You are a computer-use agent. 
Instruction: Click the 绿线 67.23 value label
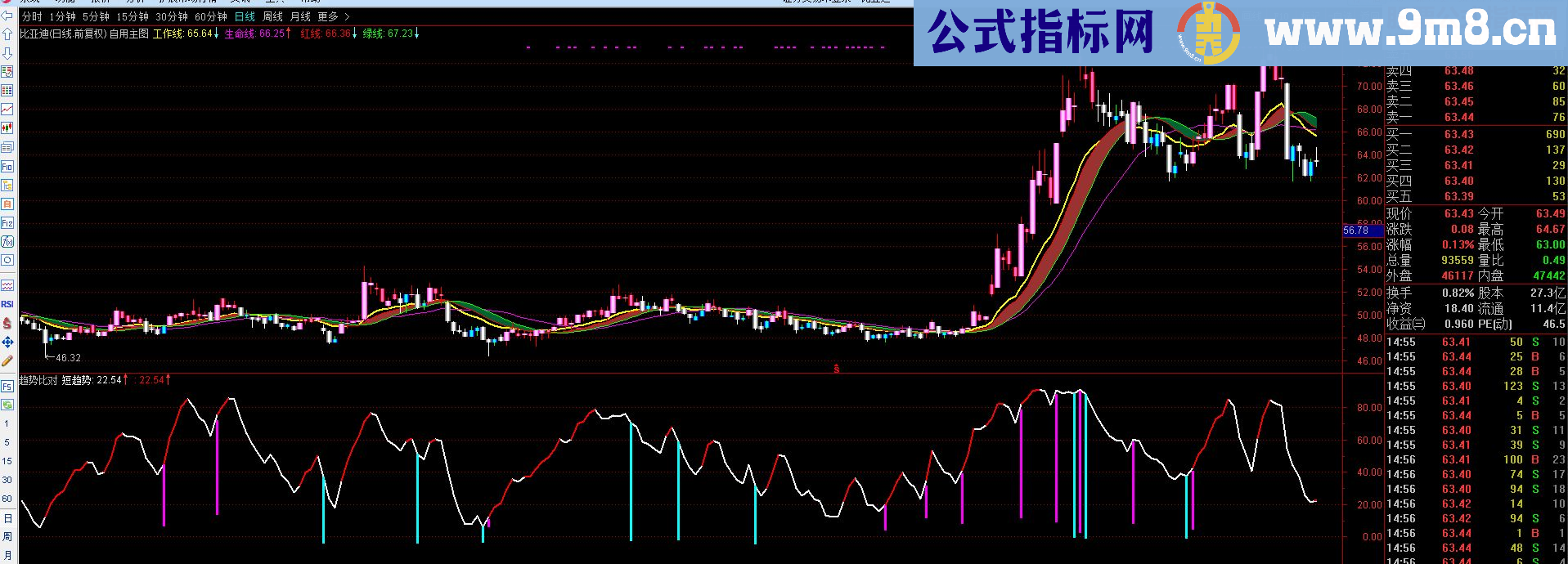[x=391, y=34]
